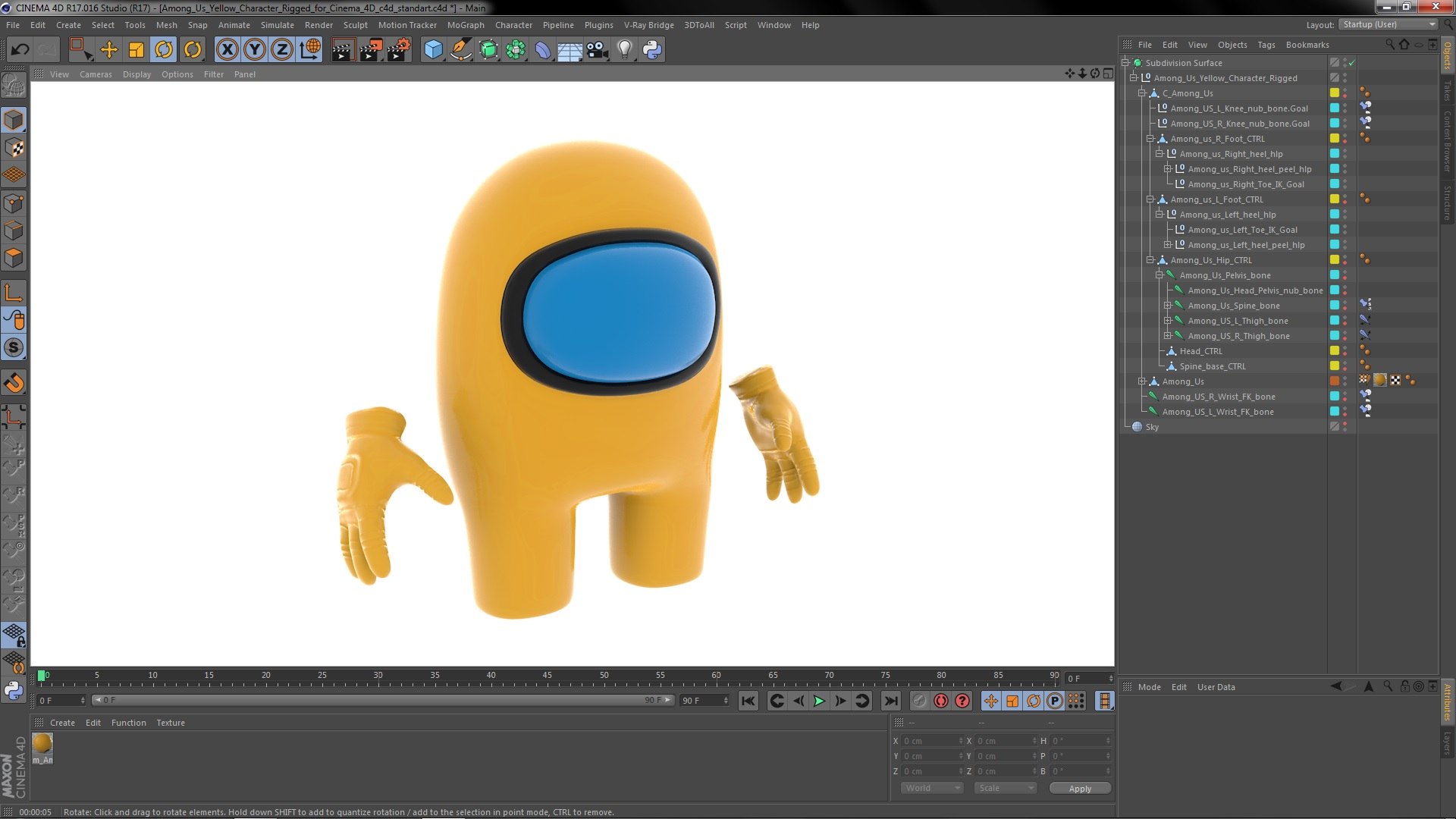
Task: Open the Python script icon
Action: [x=652, y=50]
